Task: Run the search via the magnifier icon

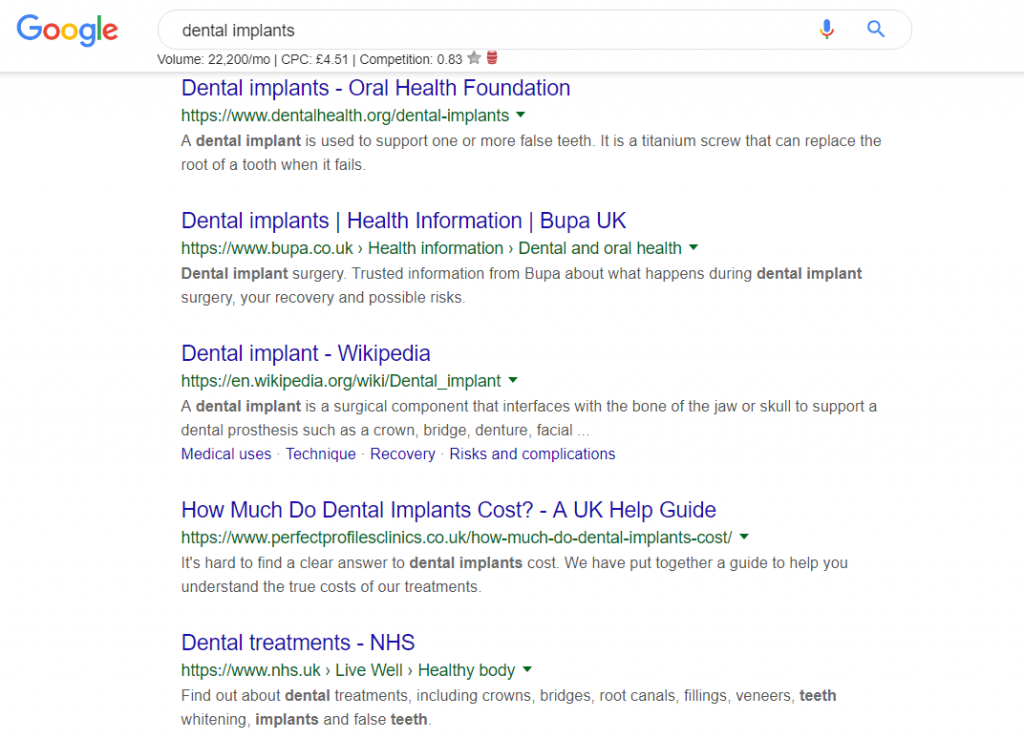Action: (x=876, y=29)
